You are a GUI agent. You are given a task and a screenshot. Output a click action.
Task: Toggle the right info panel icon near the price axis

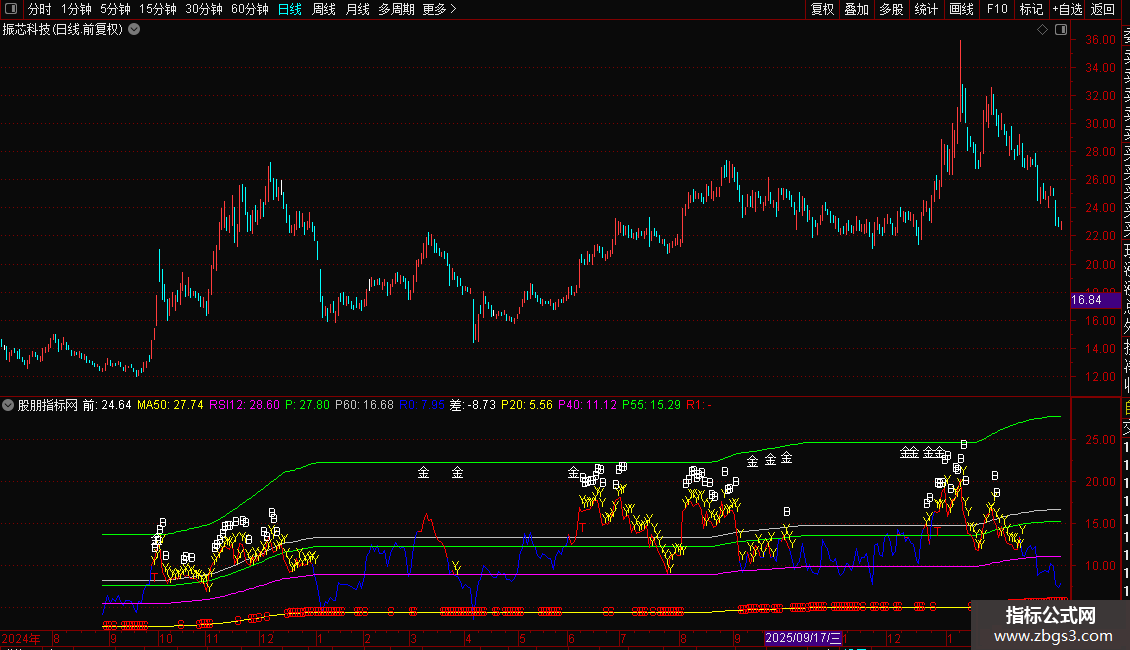pyautogui.click(x=1061, y=30)
